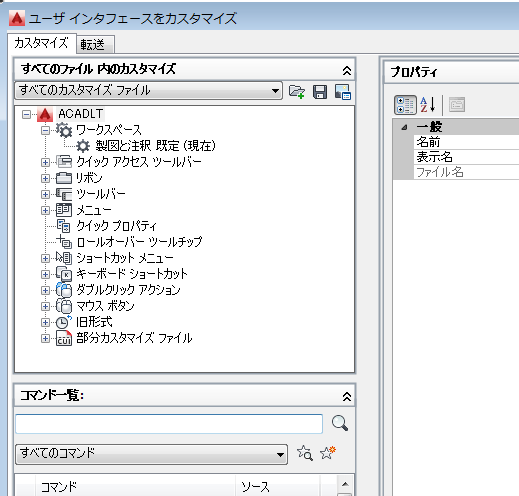519x496 pixels.
Task: Switch to the カスタマイズ tab
Action: pos(41,43)
